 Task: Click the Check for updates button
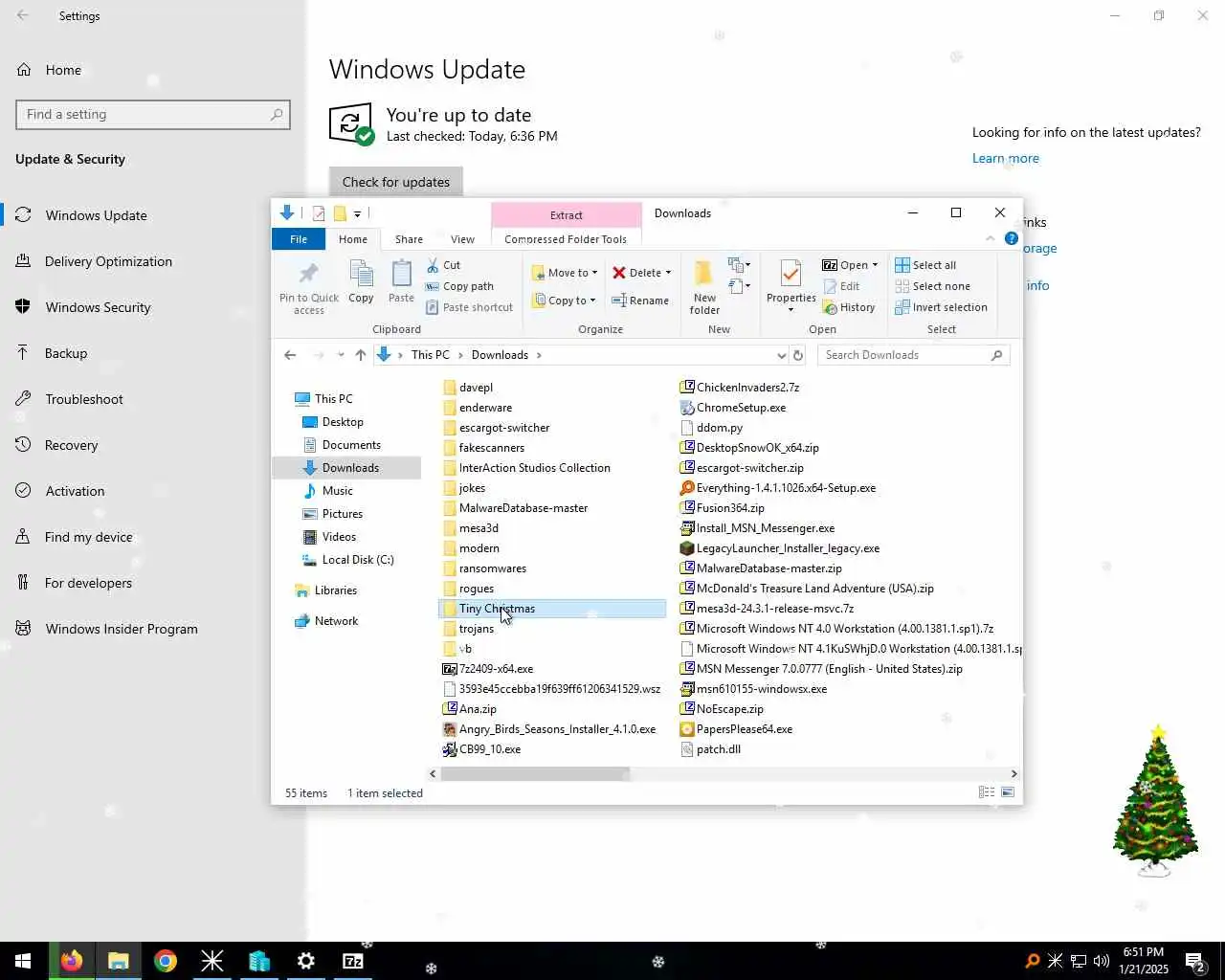[396, 182]
